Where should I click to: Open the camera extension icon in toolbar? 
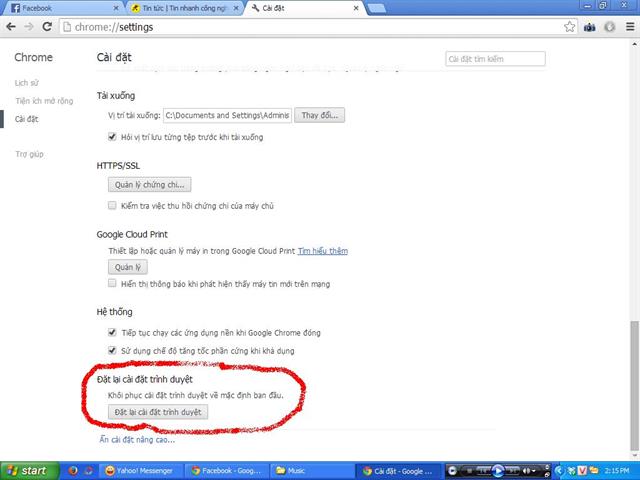[x=589, y=27]
